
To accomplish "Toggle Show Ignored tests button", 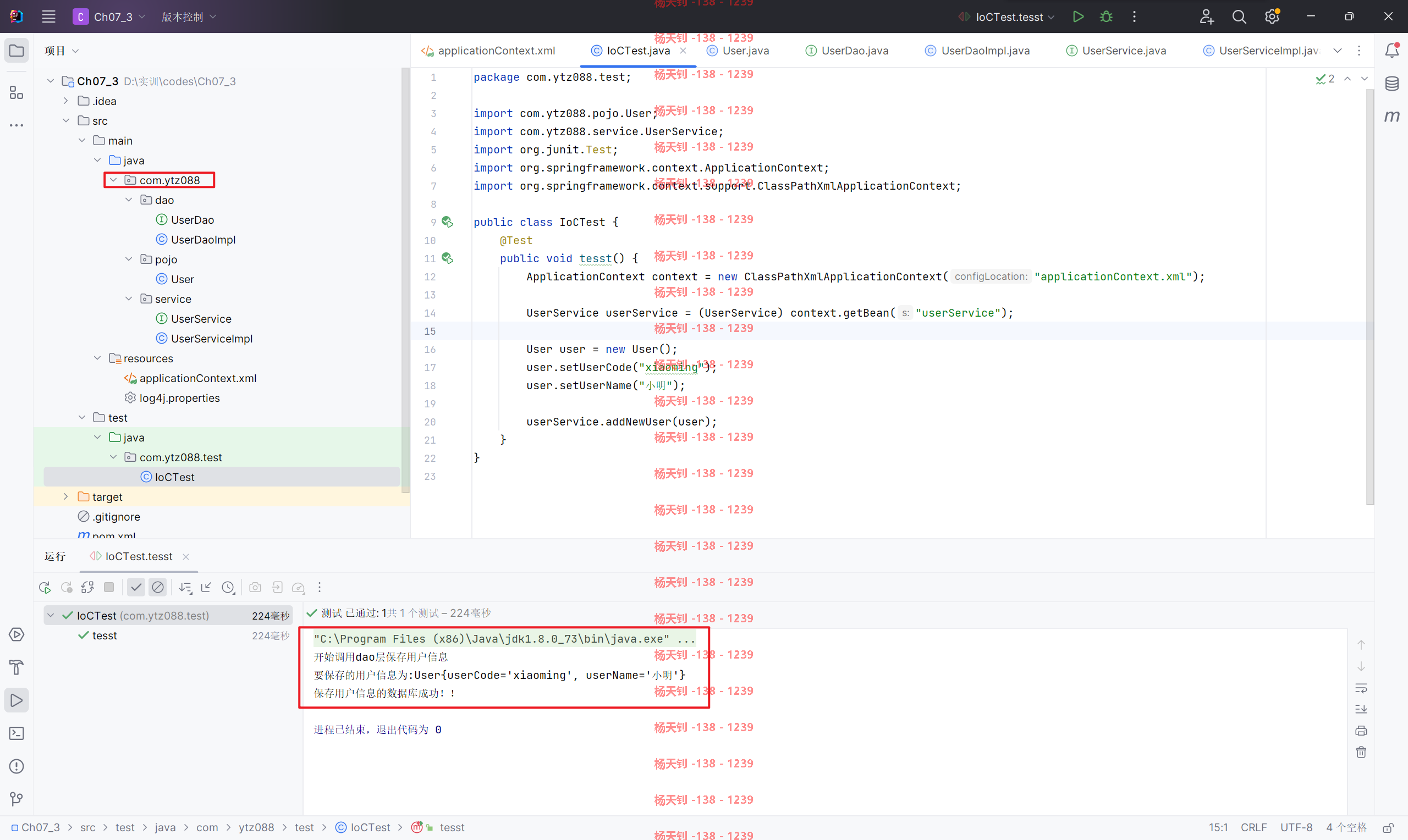I will [x=158, y=587].
